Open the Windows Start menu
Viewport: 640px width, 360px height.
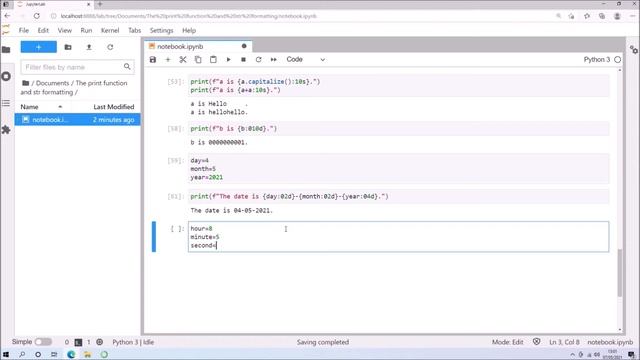click(x=6, y=354)
